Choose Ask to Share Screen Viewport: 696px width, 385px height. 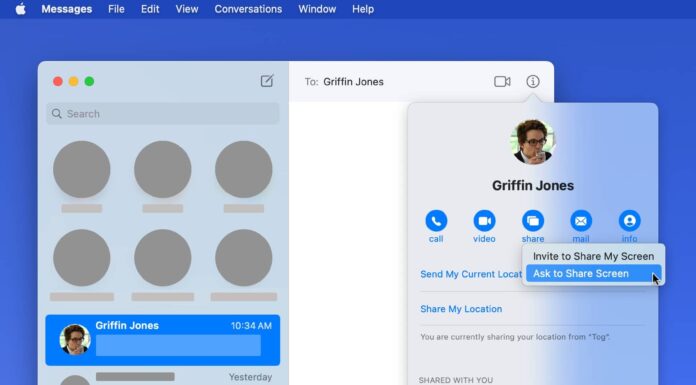tap(593, 274)
